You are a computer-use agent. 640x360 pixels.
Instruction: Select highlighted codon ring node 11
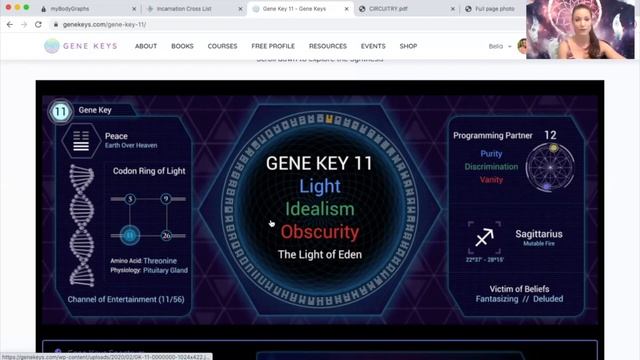coord(130,236)
